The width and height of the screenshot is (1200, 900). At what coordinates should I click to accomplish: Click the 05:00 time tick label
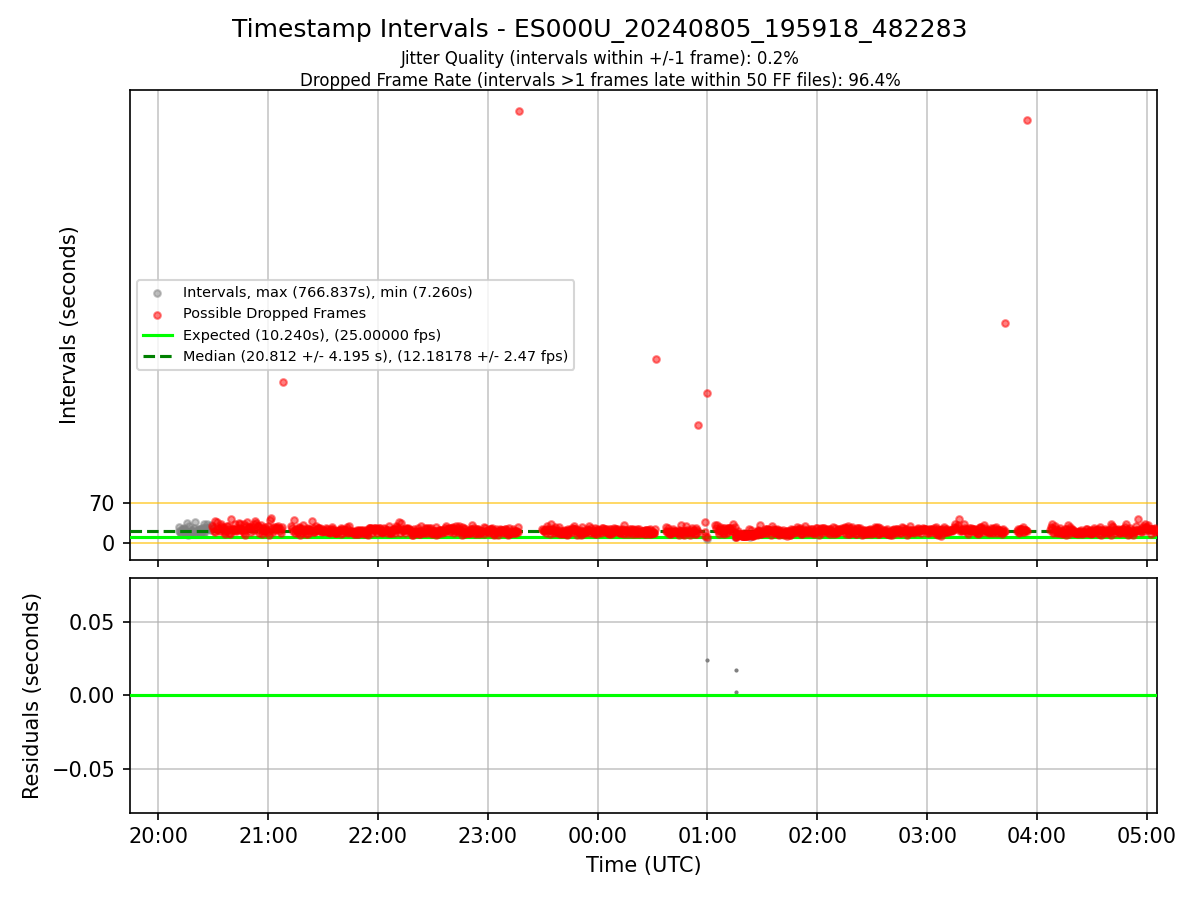click(x=1147, y=835)
